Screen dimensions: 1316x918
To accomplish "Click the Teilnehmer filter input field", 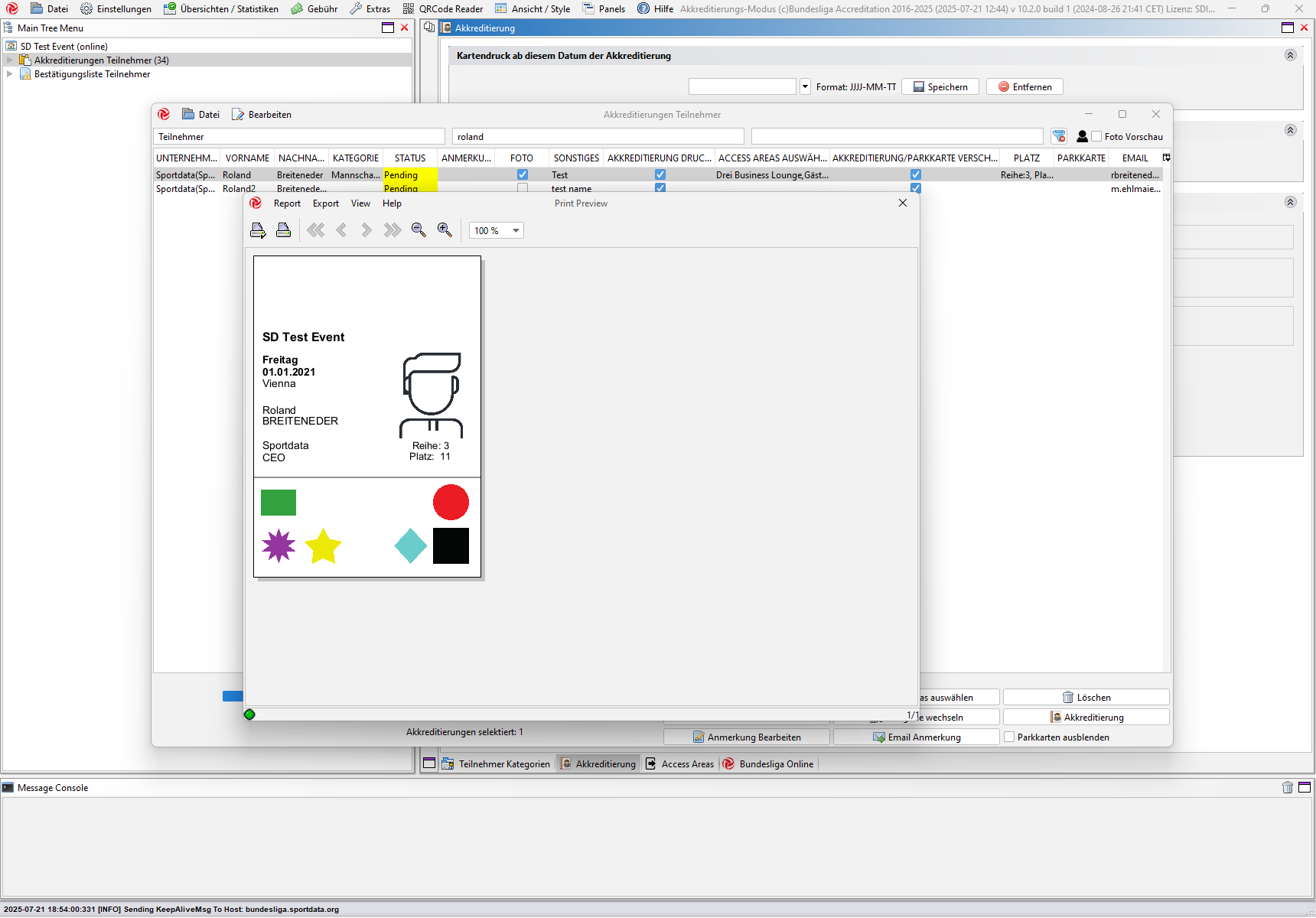I will click(299, 136).
